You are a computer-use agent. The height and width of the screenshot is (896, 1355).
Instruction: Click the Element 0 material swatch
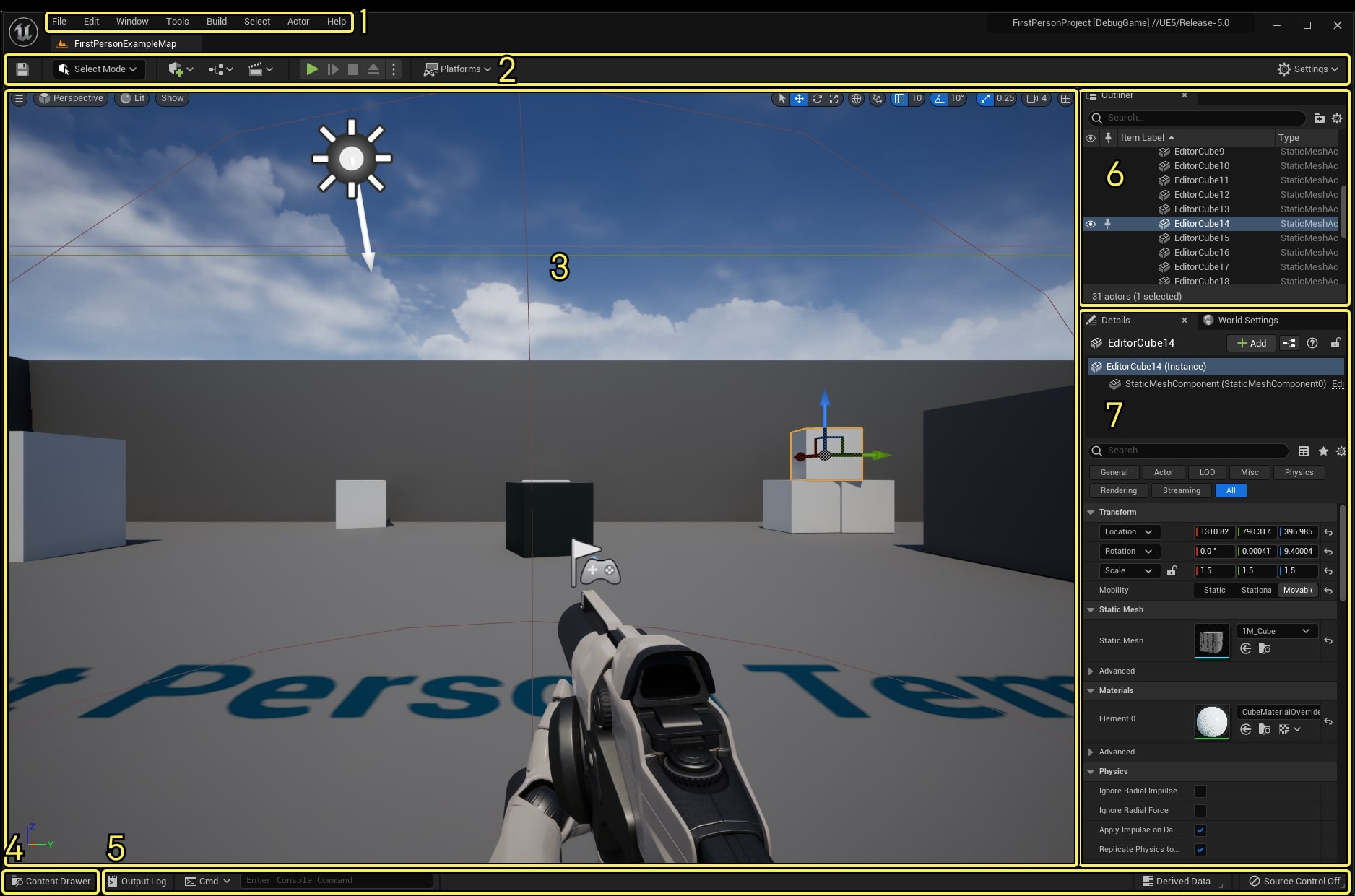click(x=1211, y=722)
